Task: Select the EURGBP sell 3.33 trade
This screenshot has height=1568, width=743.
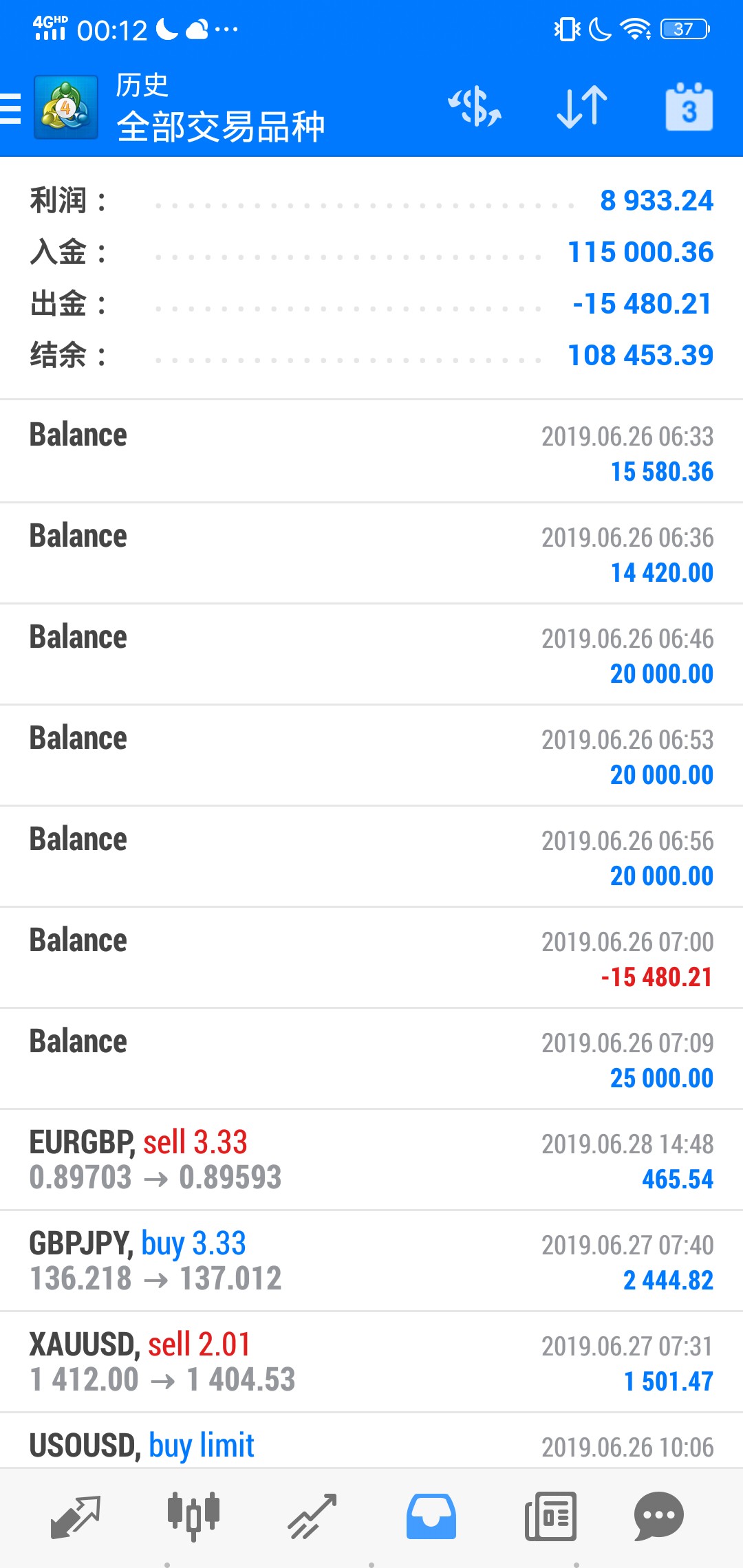Action: 371,1159
